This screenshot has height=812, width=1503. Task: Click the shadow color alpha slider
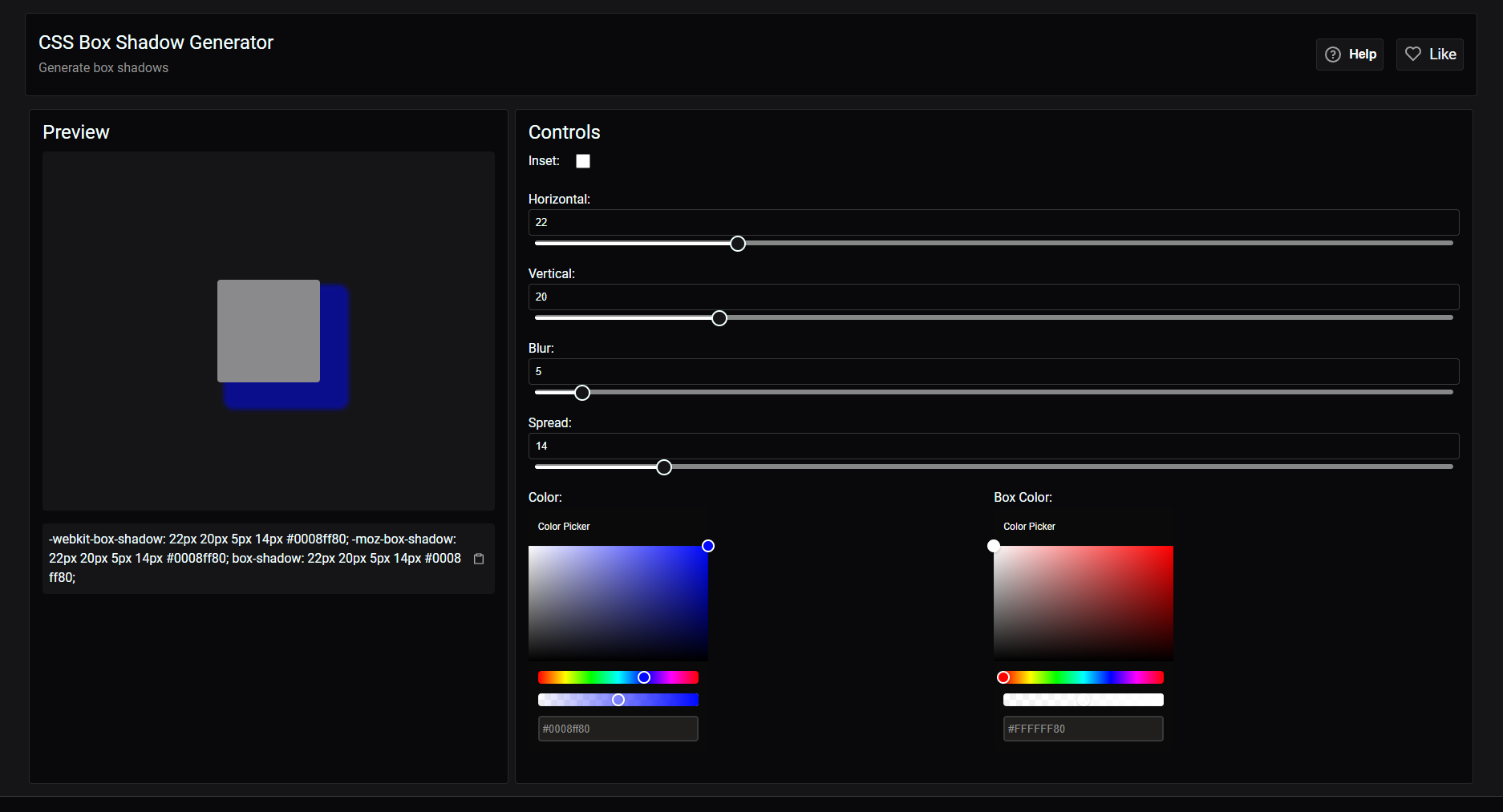(618, 700)
